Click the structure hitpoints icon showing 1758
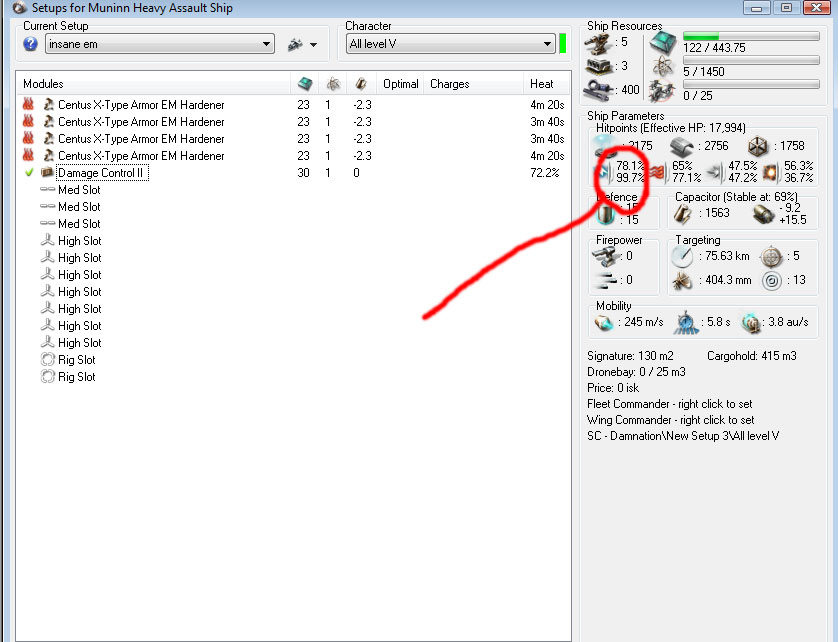838x642 pixels. click(757, 146)
